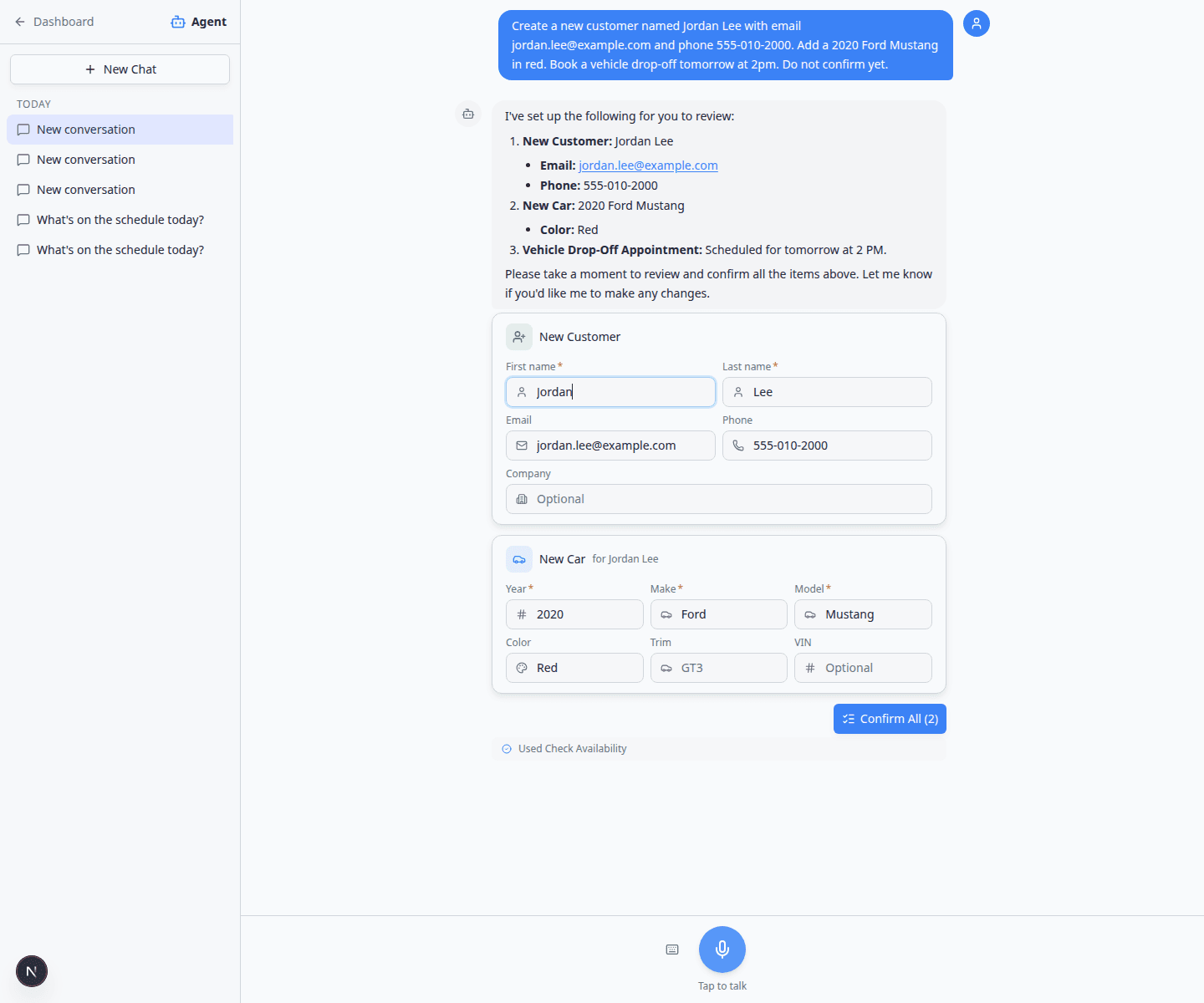The width and height of the screenshot is (1204, 1003).
Task: Tap the microphone button to talk
Action: tap(722, 950)
